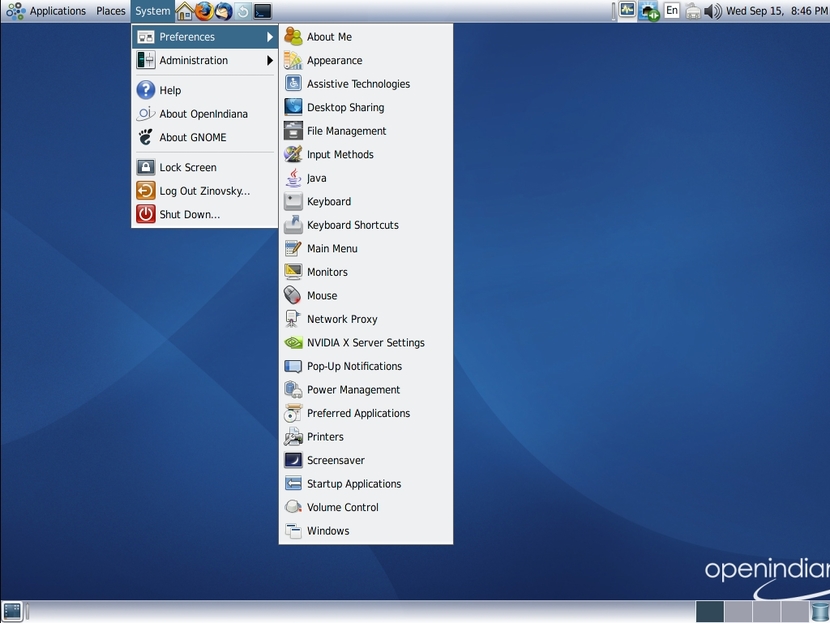Expand the Administration submenu arrow
This screenshot has height=623, width=830.
point(270,60)
